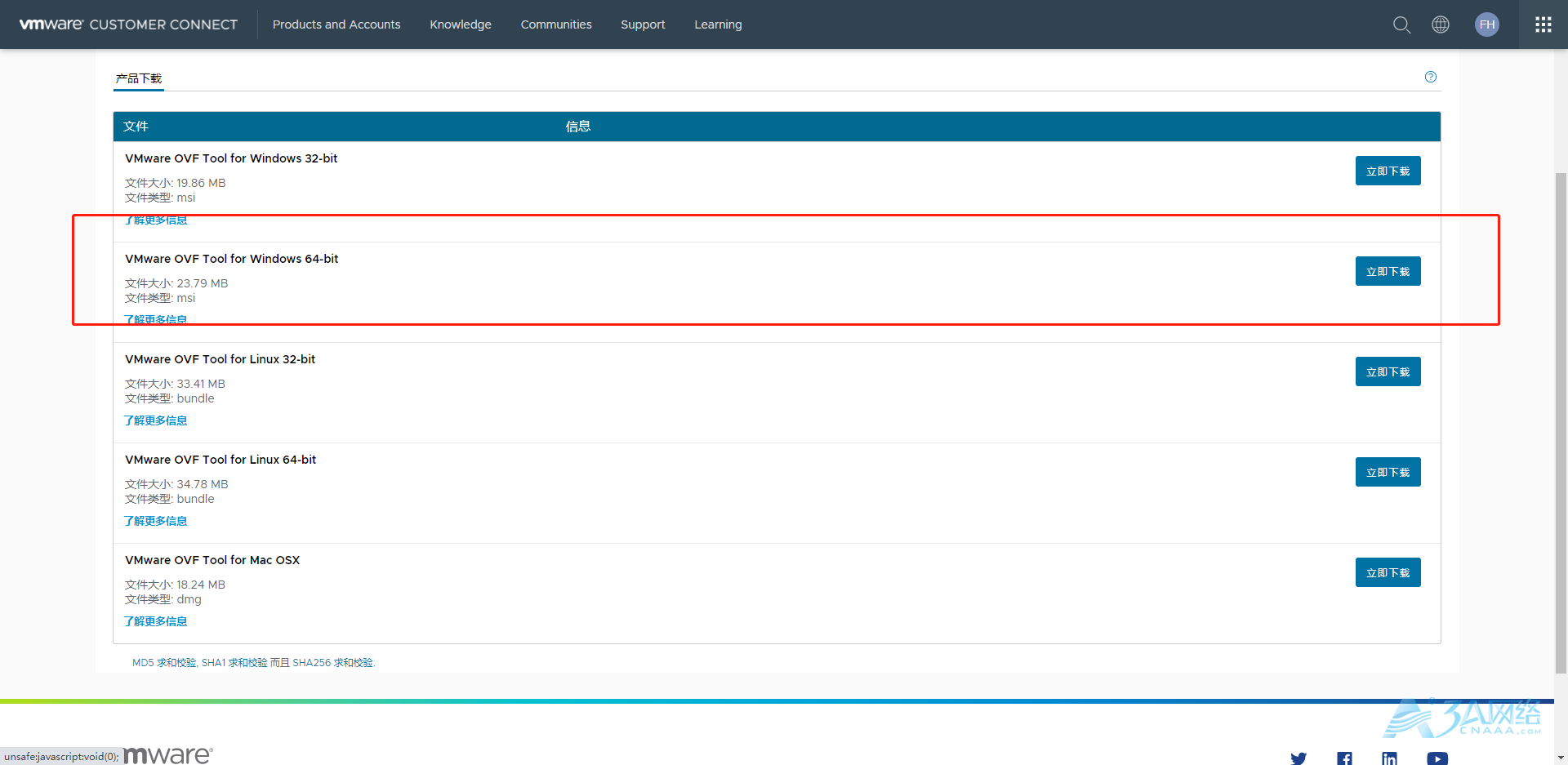Image resolution: width=1568 pixels, height=765 pixels.
Task: Open the Support menu
Action: pos(643,24)
